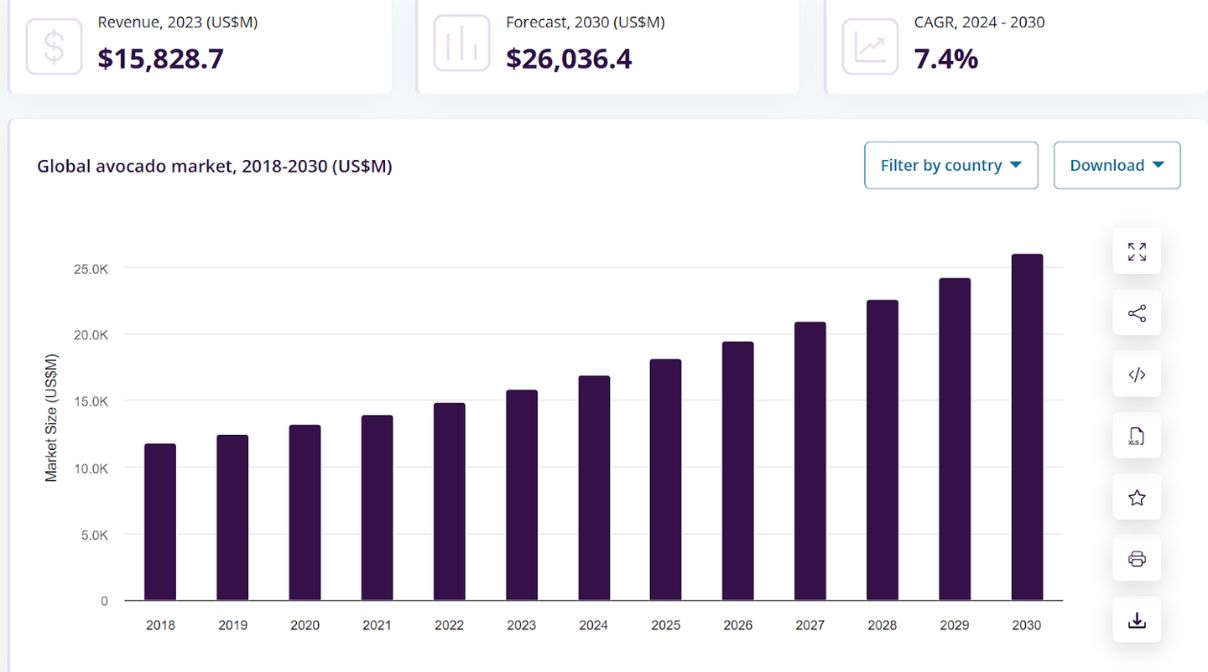
Task: Click the 2023 bar in chart
Action: (521, 495)
